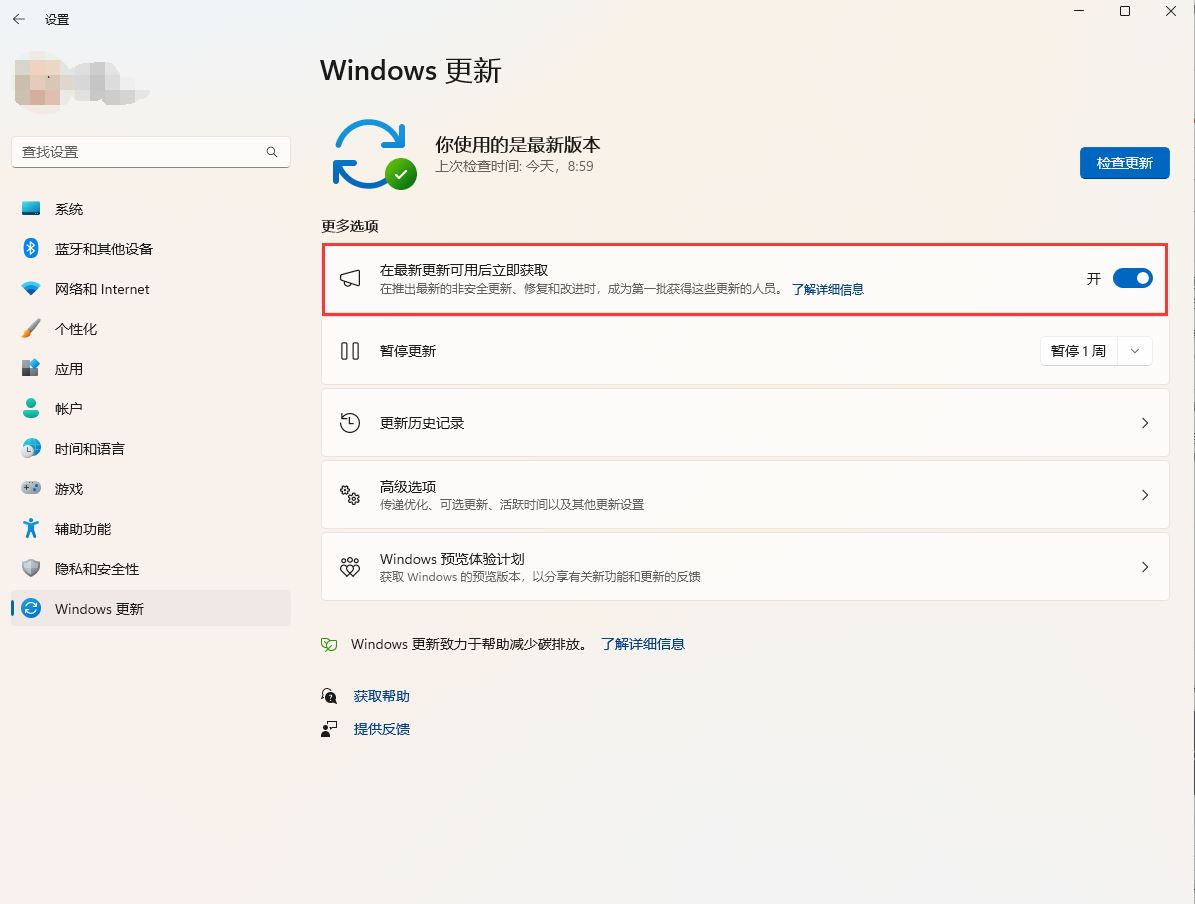Expand the Windows Insider Program chevron
1195x904 pixels.
pyautogui.click(x=1145, y=567)
